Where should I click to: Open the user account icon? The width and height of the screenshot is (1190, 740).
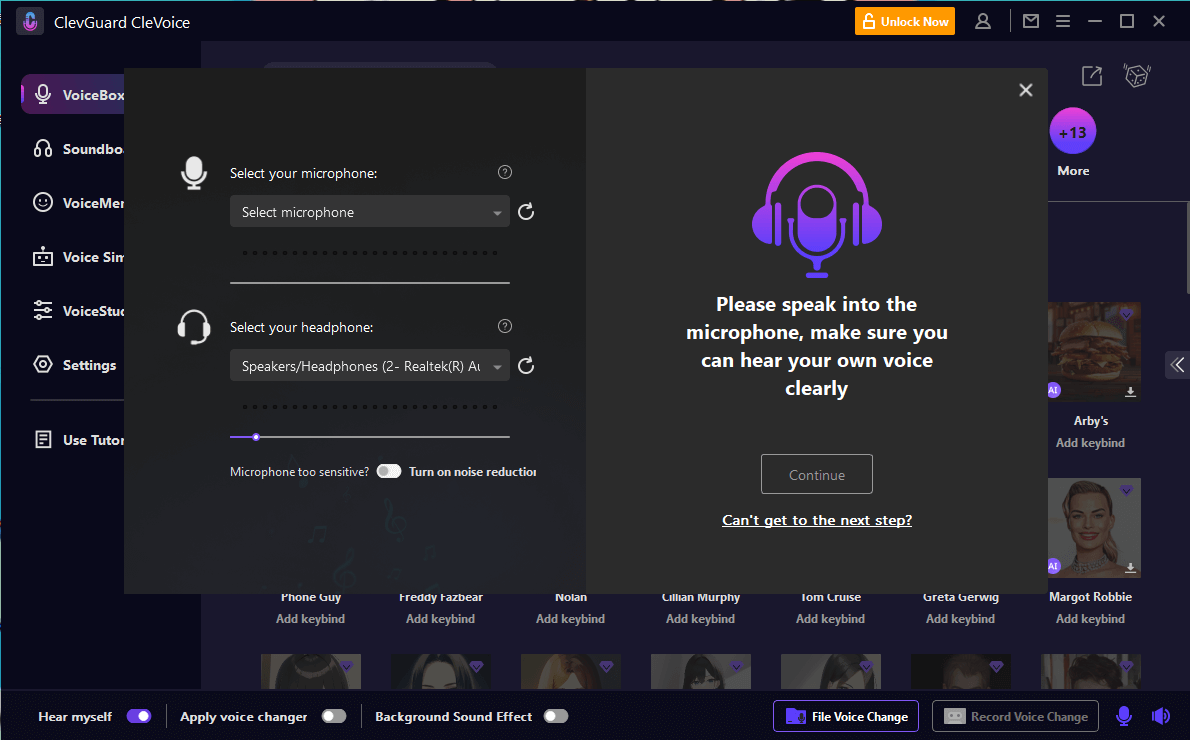[x=983, y=21]
